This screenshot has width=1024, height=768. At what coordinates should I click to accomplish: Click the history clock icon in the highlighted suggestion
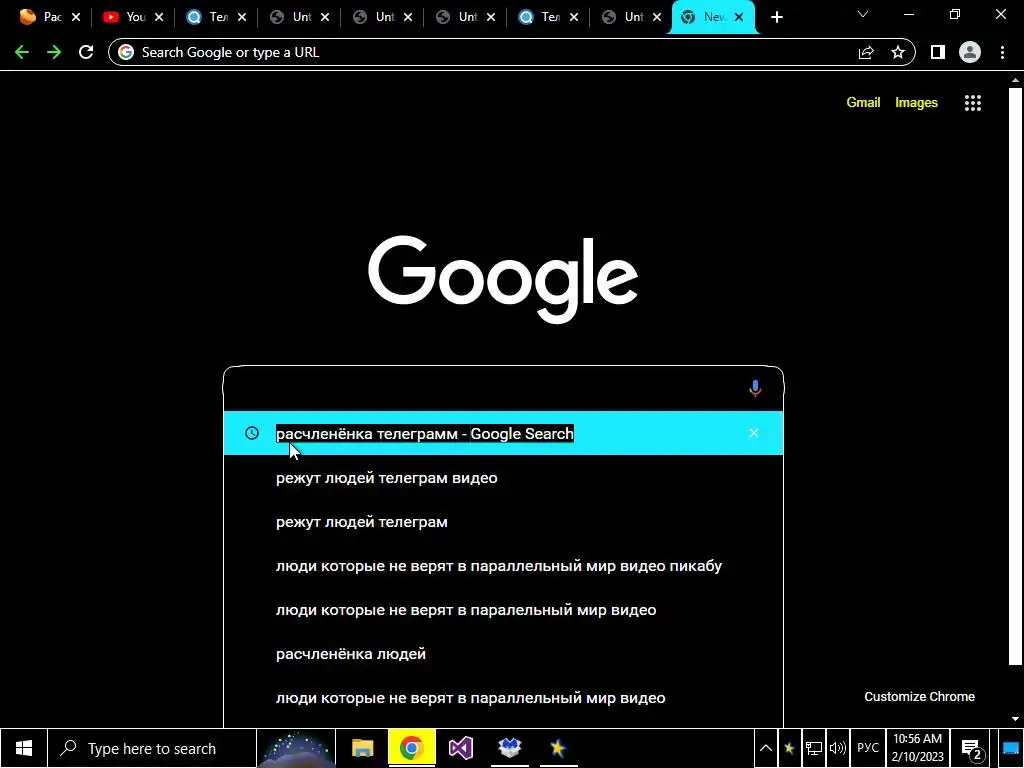(x=251, y=433)
